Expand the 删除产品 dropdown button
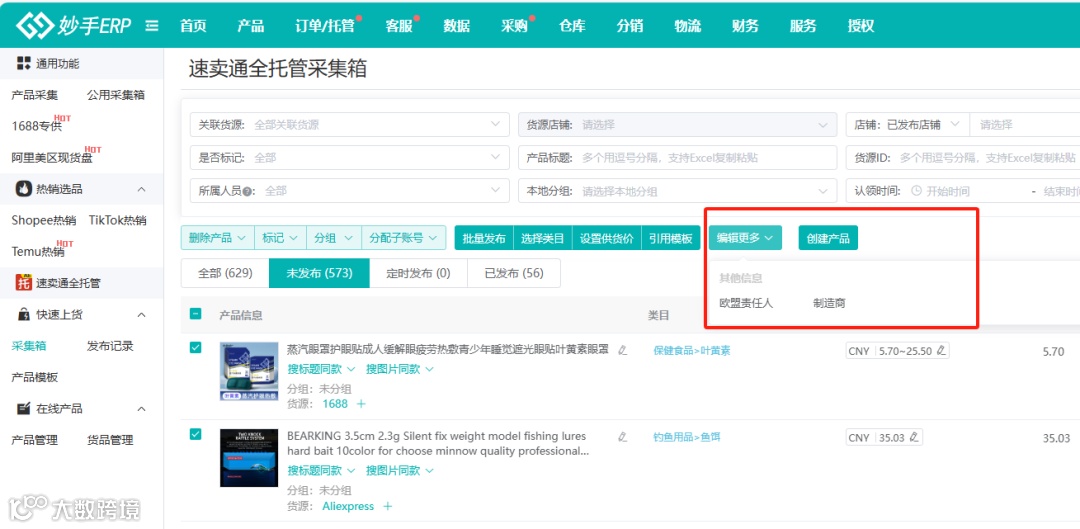The height and width of the screenshot is (529, 1080). 217,238
